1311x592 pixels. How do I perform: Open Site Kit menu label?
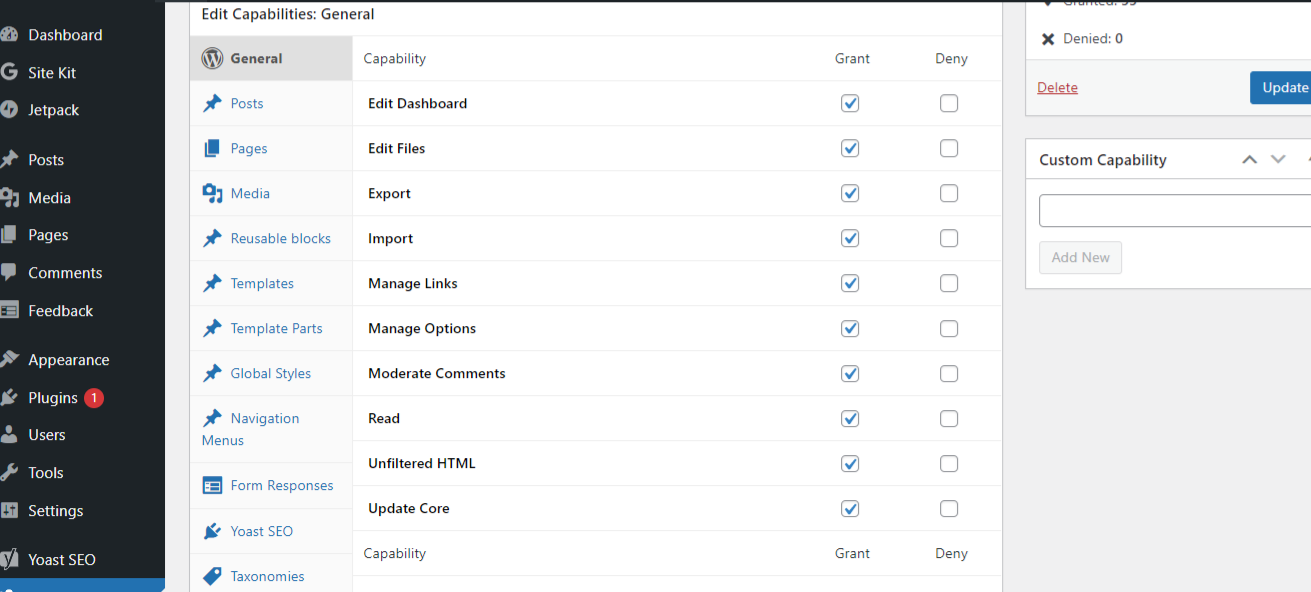coord(52,73)
